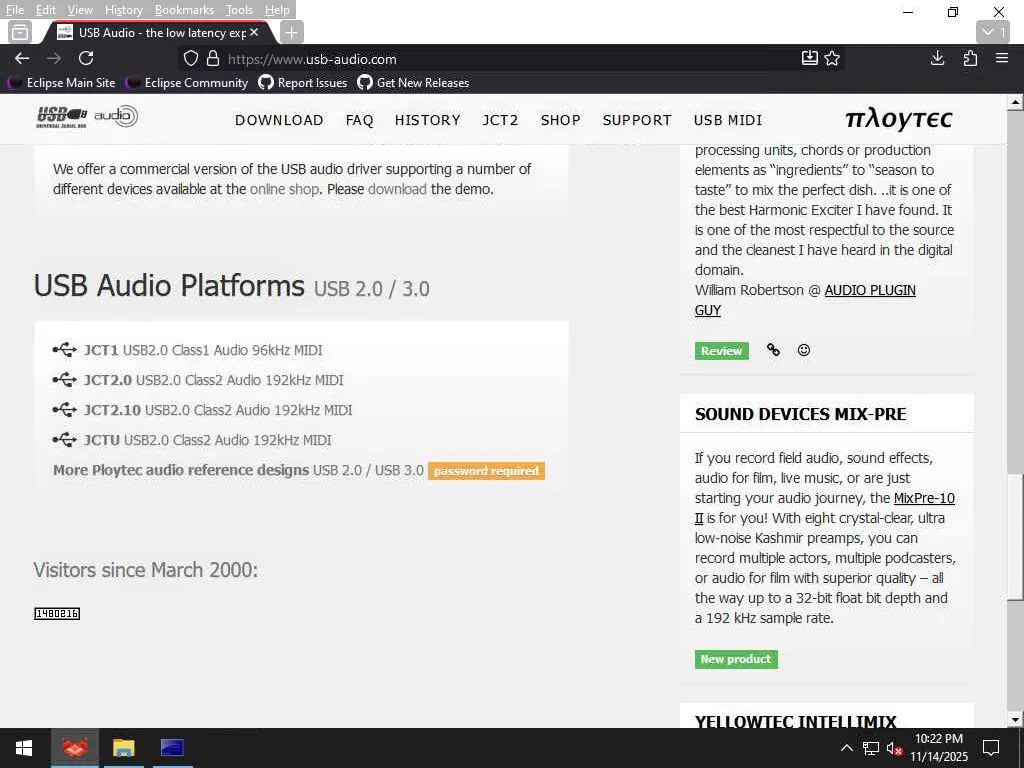Open the Tools menu
Image resolution: width=1024 pixels, height=768 pixels.
(239, 10)
